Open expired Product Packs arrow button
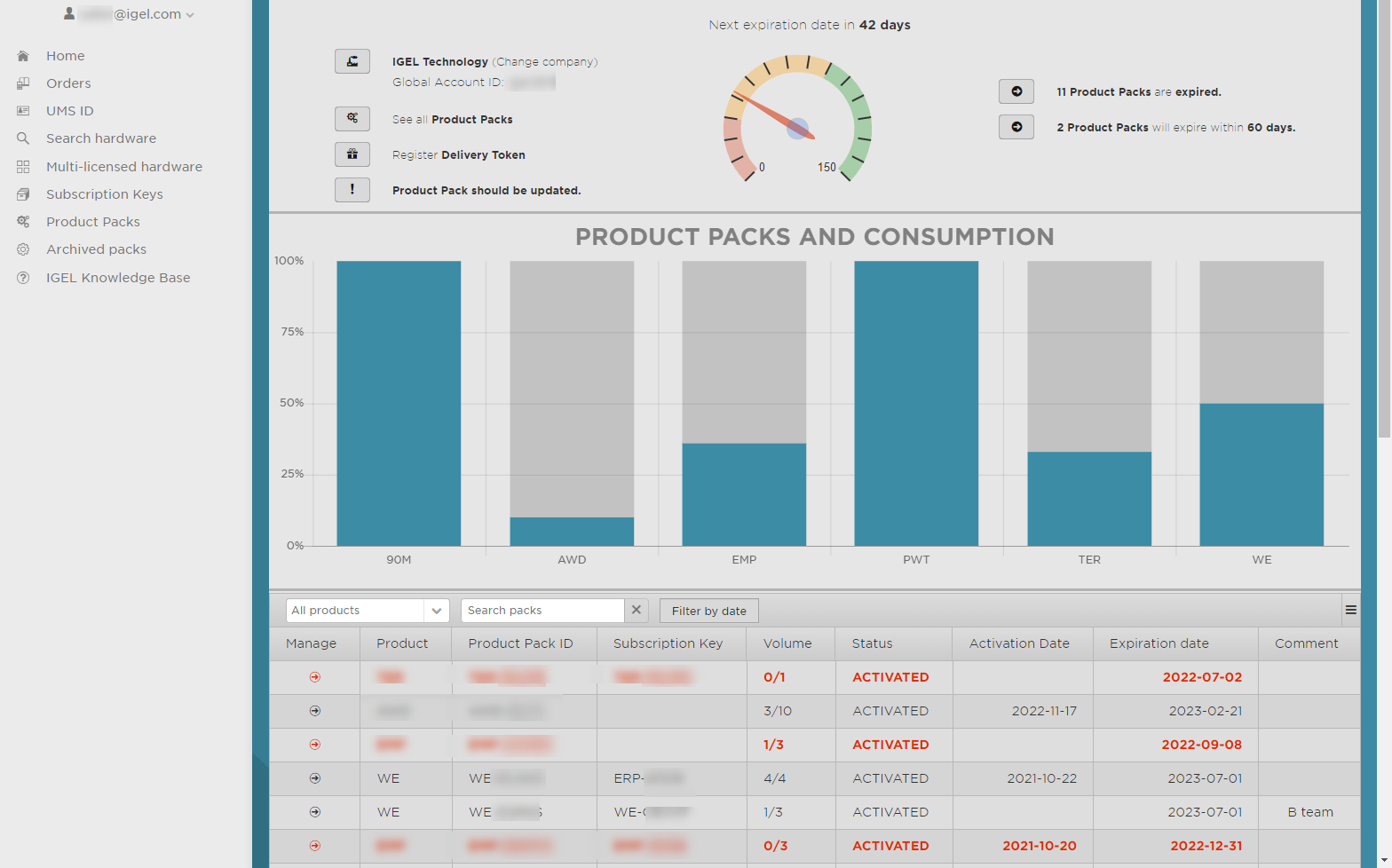This screenshot has height=868, width=1392. tap(1016, 91)
